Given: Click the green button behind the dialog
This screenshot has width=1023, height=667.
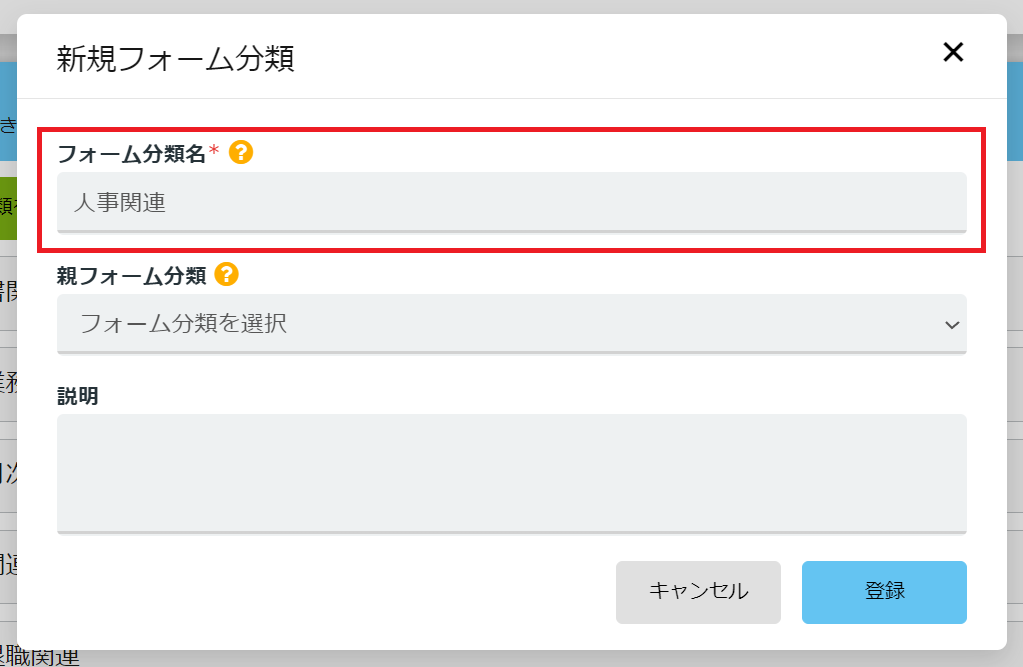Looking at the screenshot, I should click(8, 208).
